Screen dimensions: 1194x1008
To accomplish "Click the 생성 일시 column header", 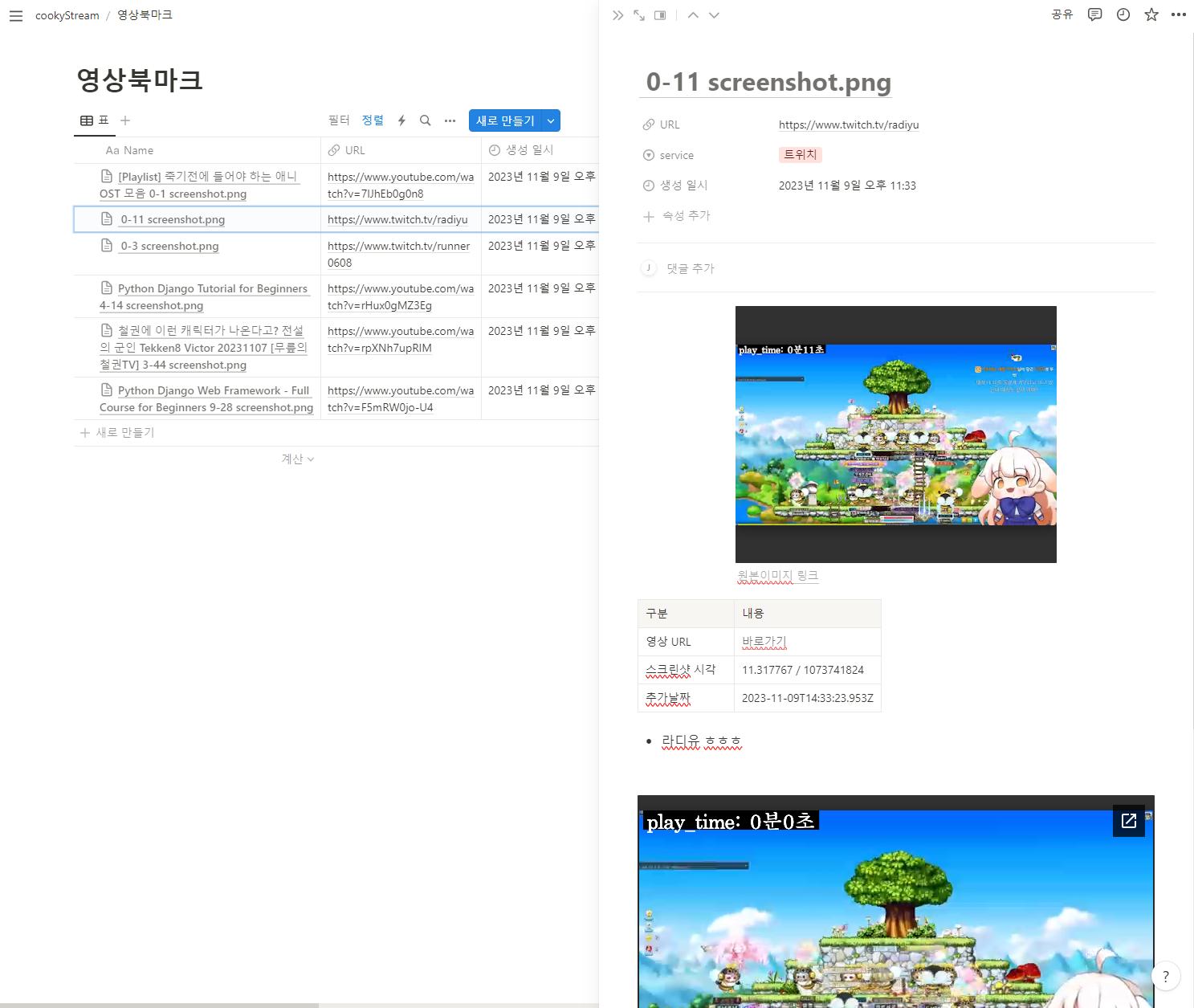I will point(540,150).
